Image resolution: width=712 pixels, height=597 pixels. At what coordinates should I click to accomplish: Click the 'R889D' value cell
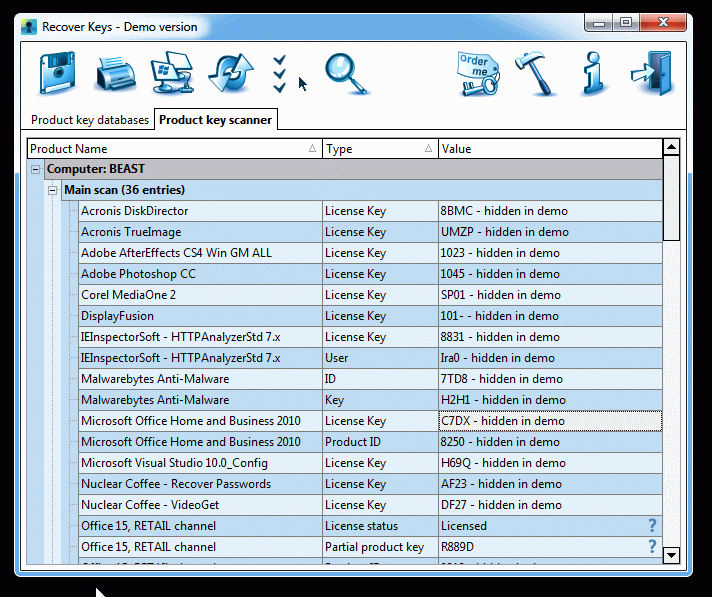pyautogui.click(x=550, y=547)
